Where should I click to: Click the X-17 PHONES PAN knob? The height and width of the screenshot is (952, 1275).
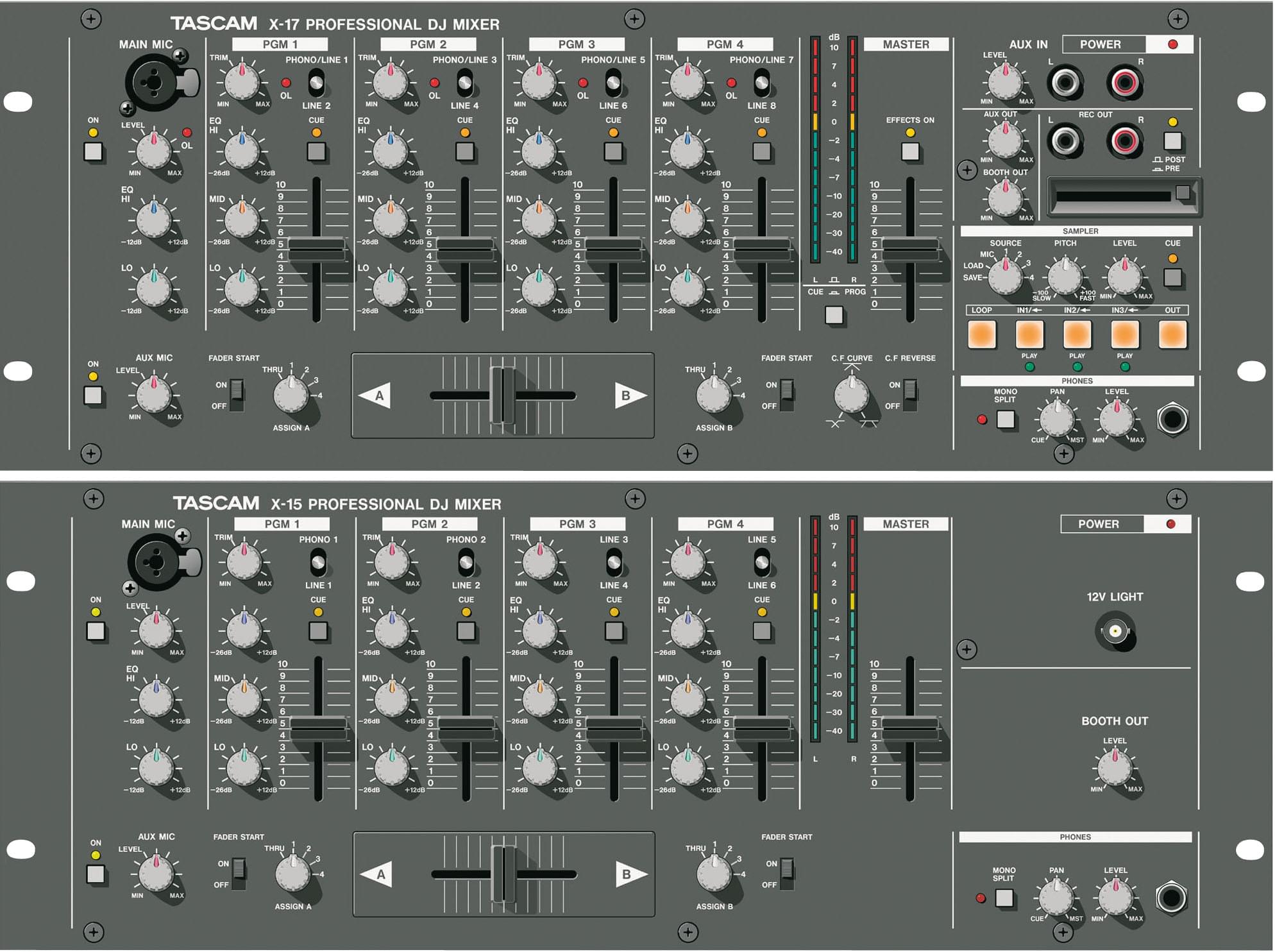point(1057,419)
